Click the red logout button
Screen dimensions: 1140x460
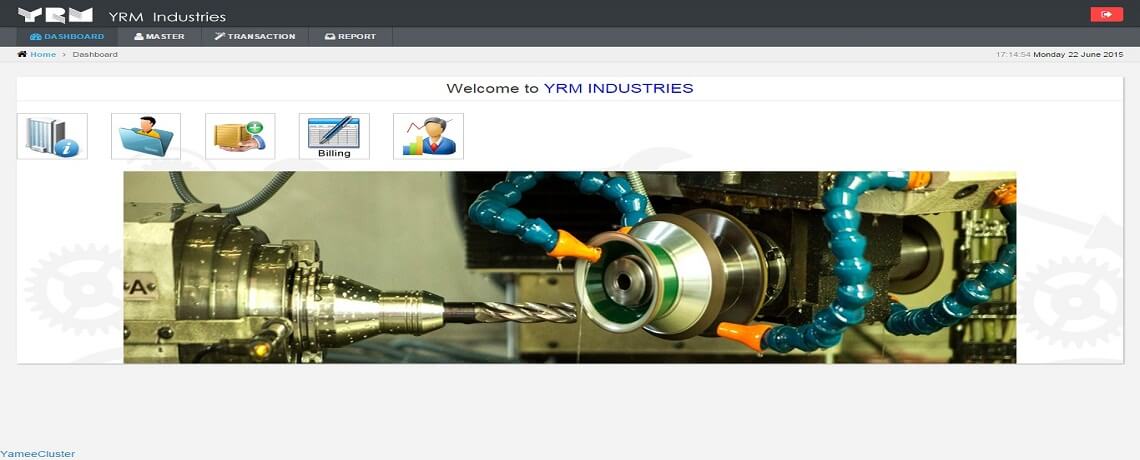(x=1106, y=14)
